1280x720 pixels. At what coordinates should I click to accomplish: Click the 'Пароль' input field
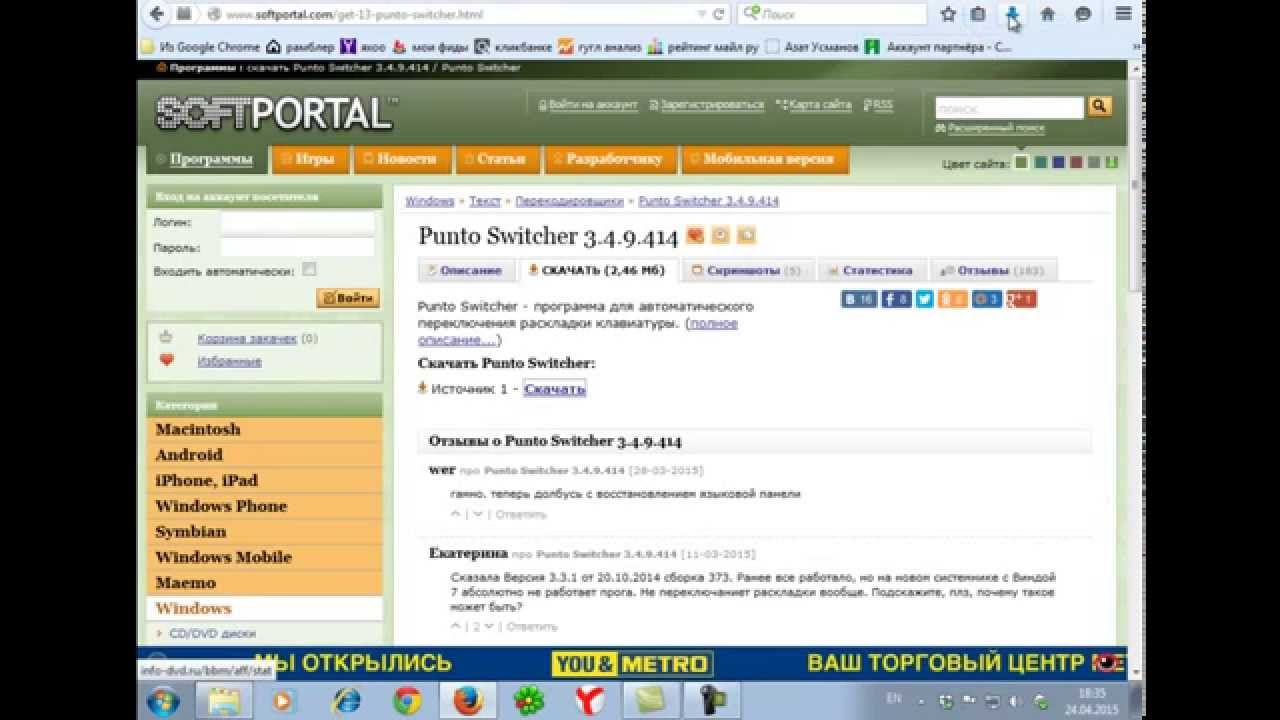[297, 247]
